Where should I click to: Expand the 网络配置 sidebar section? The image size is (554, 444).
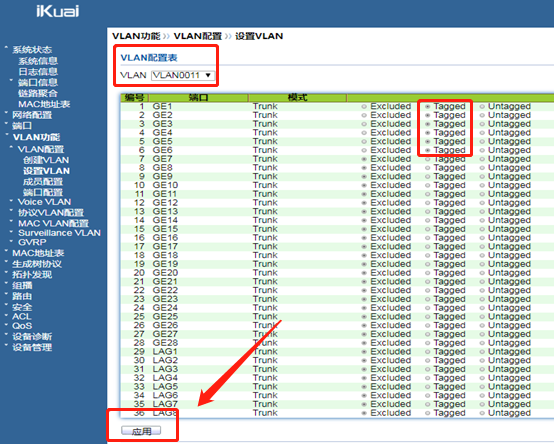(x=32, y=115)
